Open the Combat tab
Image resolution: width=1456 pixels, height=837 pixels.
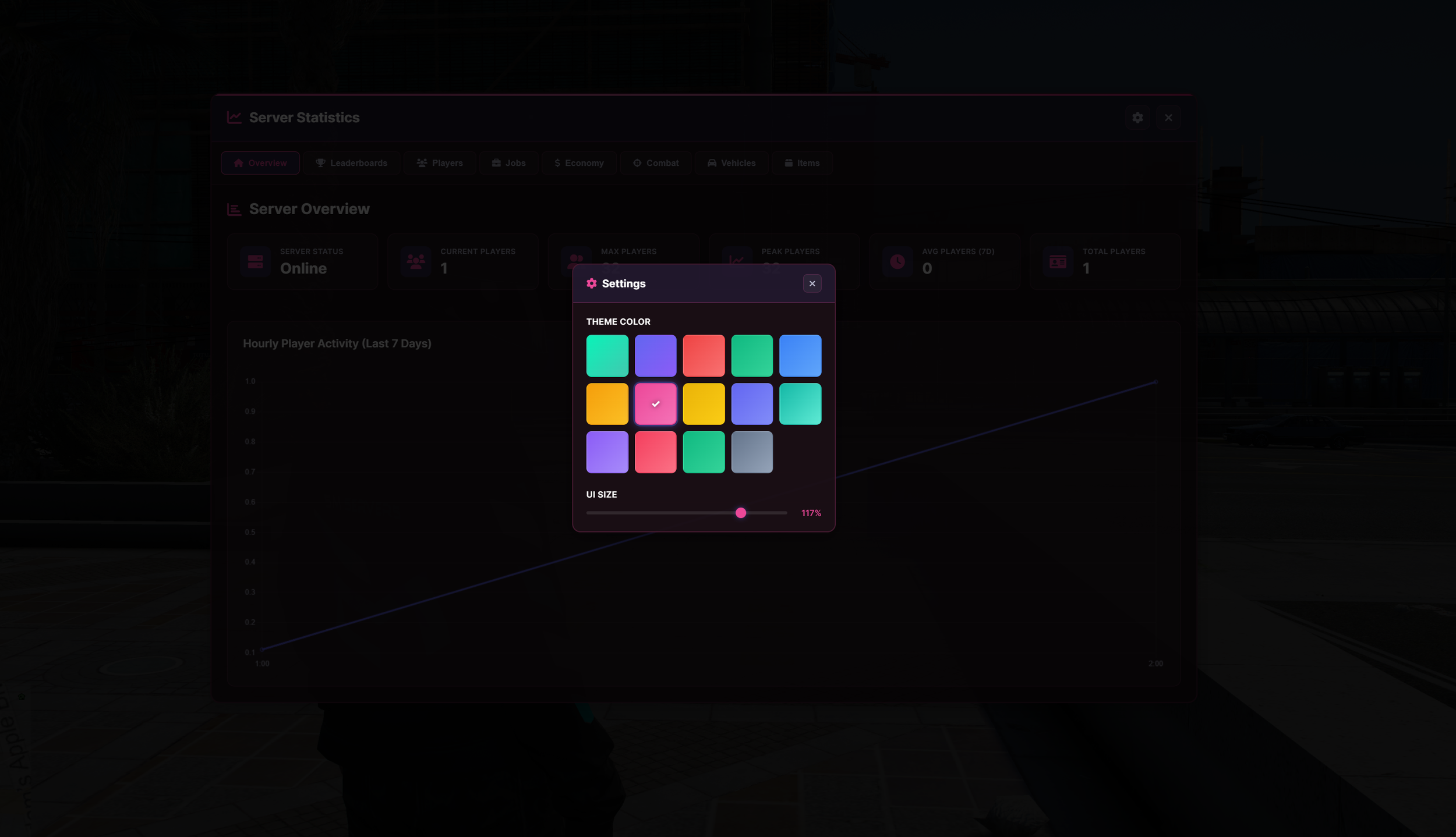tap(656, 163)
